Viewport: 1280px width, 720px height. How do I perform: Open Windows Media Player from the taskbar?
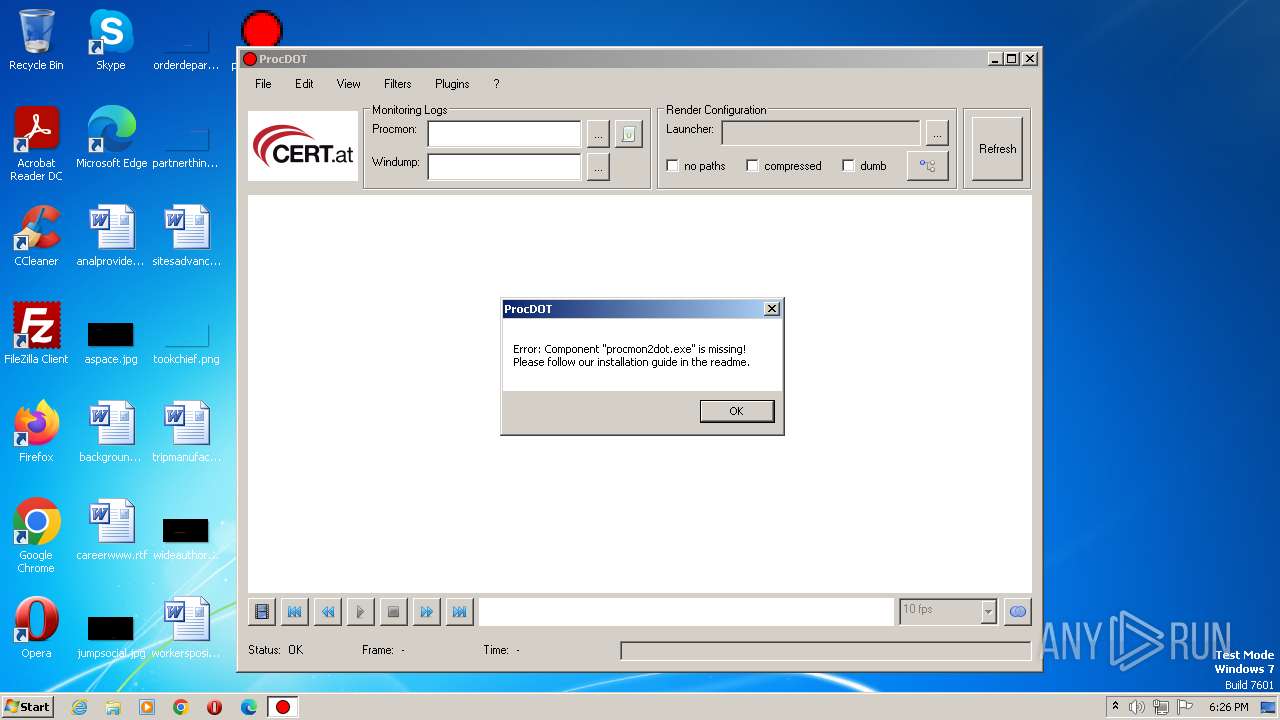pyautogui.click(x=147, y=707)
